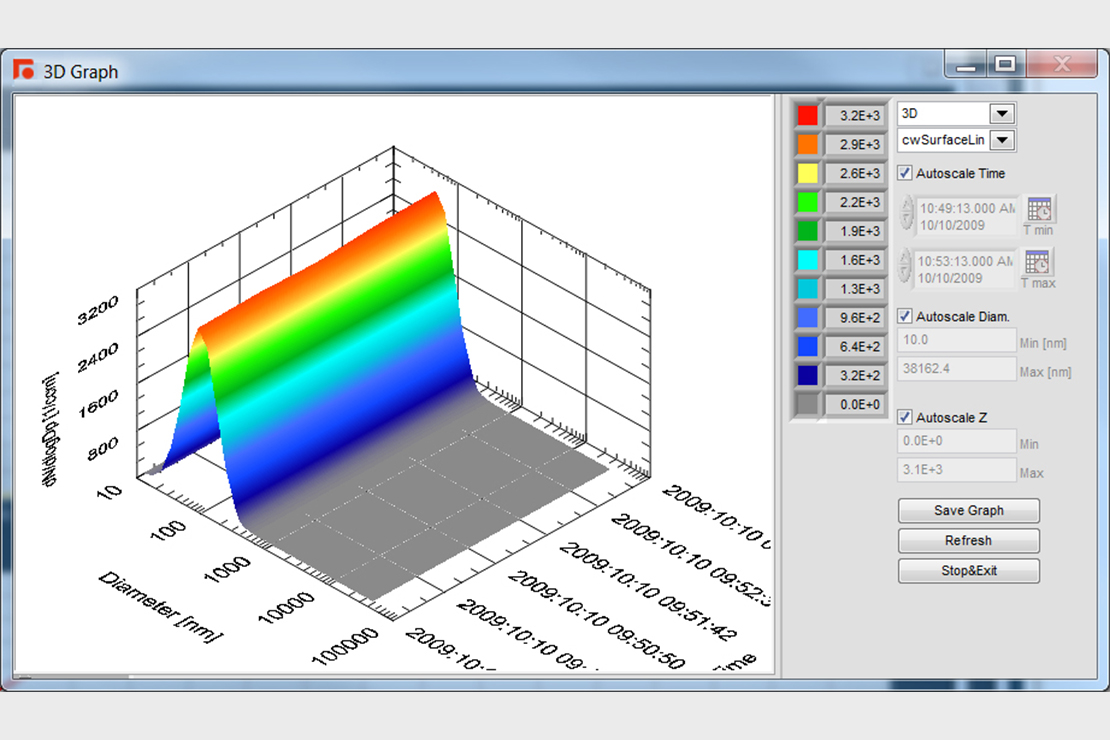Screen dimensions: 1110x740
Task: Toggle the Autoscale Diam. checkbox
Action: click(x=905, y=316)
